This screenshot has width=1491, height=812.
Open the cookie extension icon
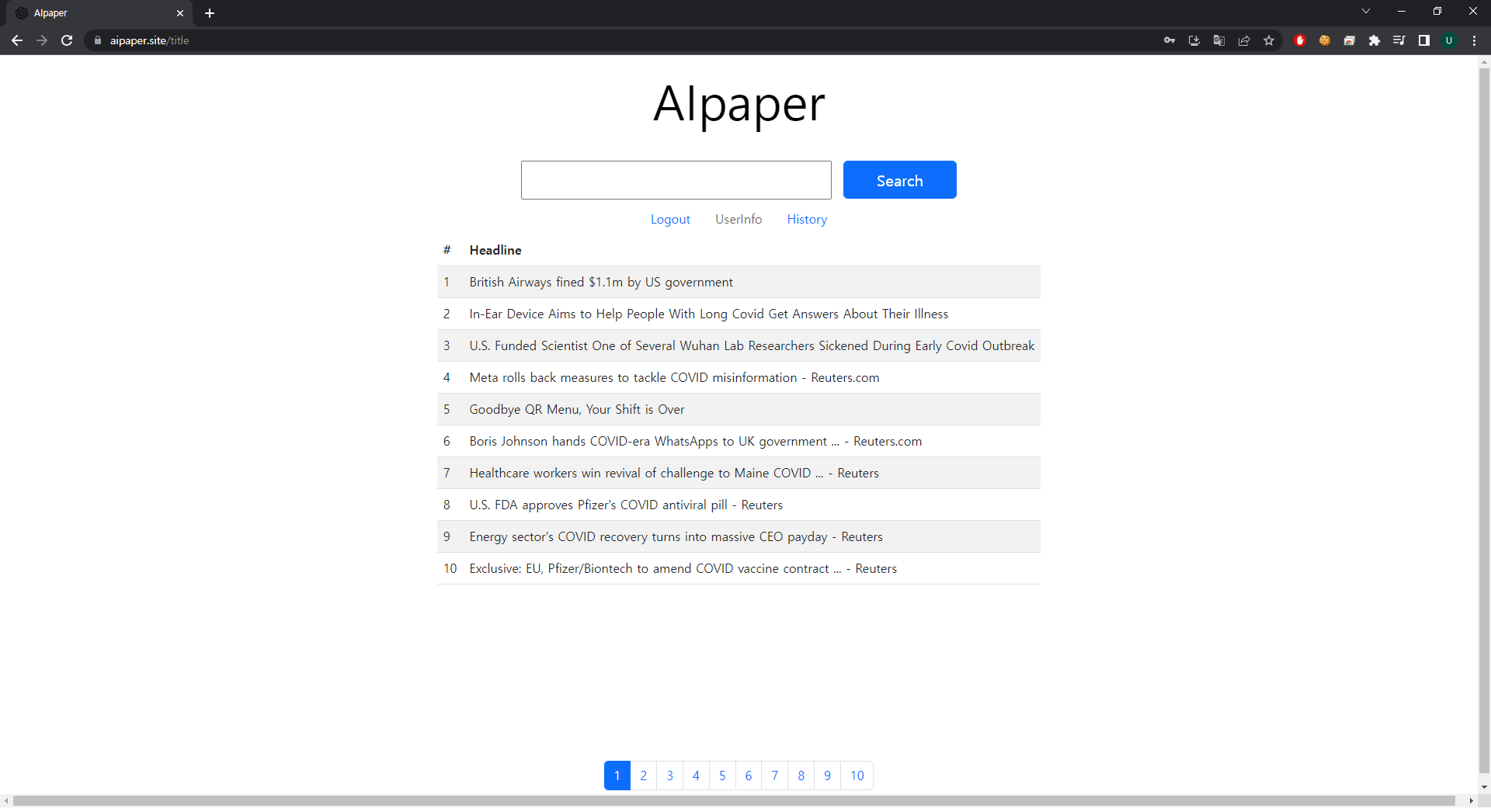[x=1325, y=40]
